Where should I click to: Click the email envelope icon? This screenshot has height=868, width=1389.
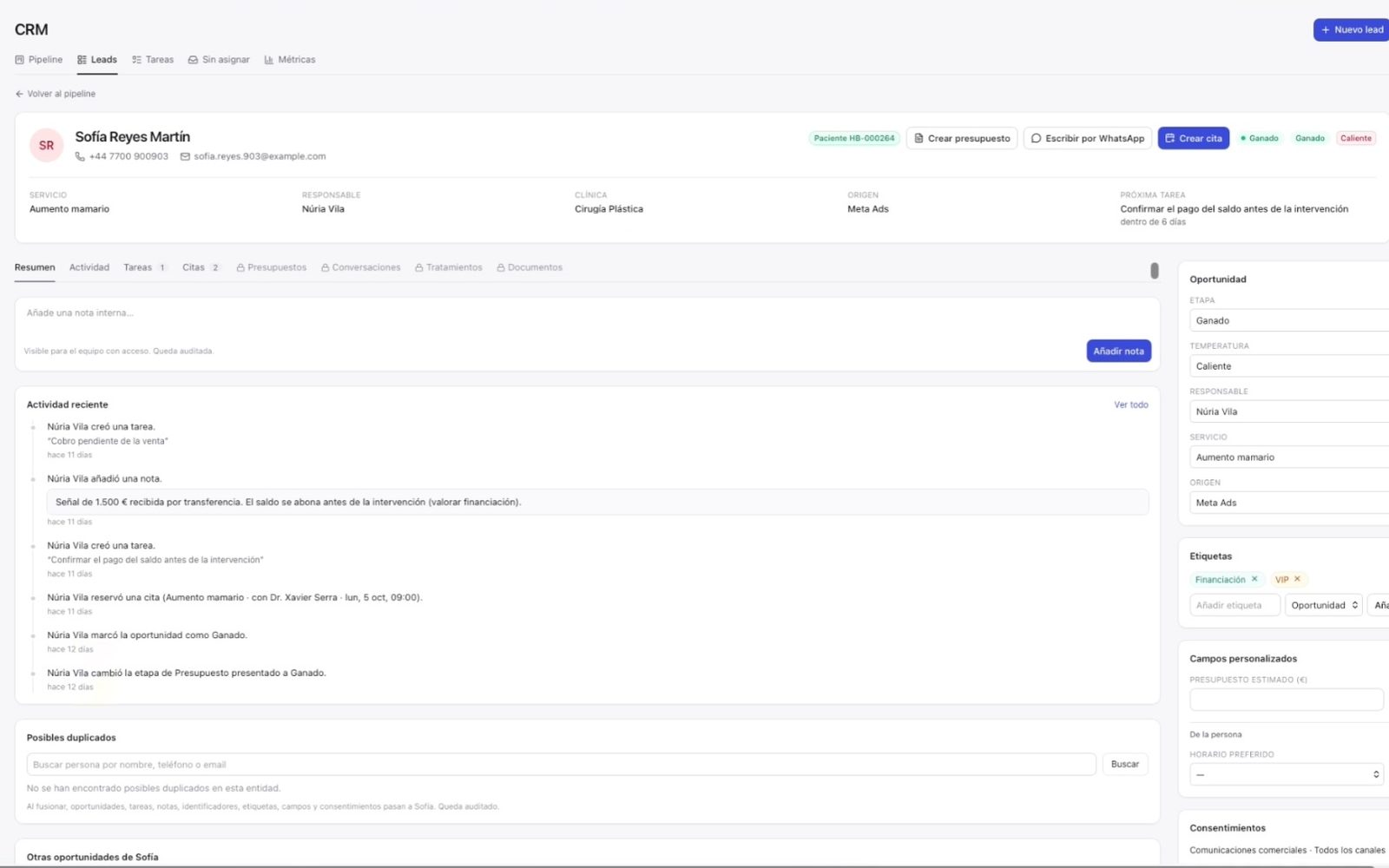[185, 157]
